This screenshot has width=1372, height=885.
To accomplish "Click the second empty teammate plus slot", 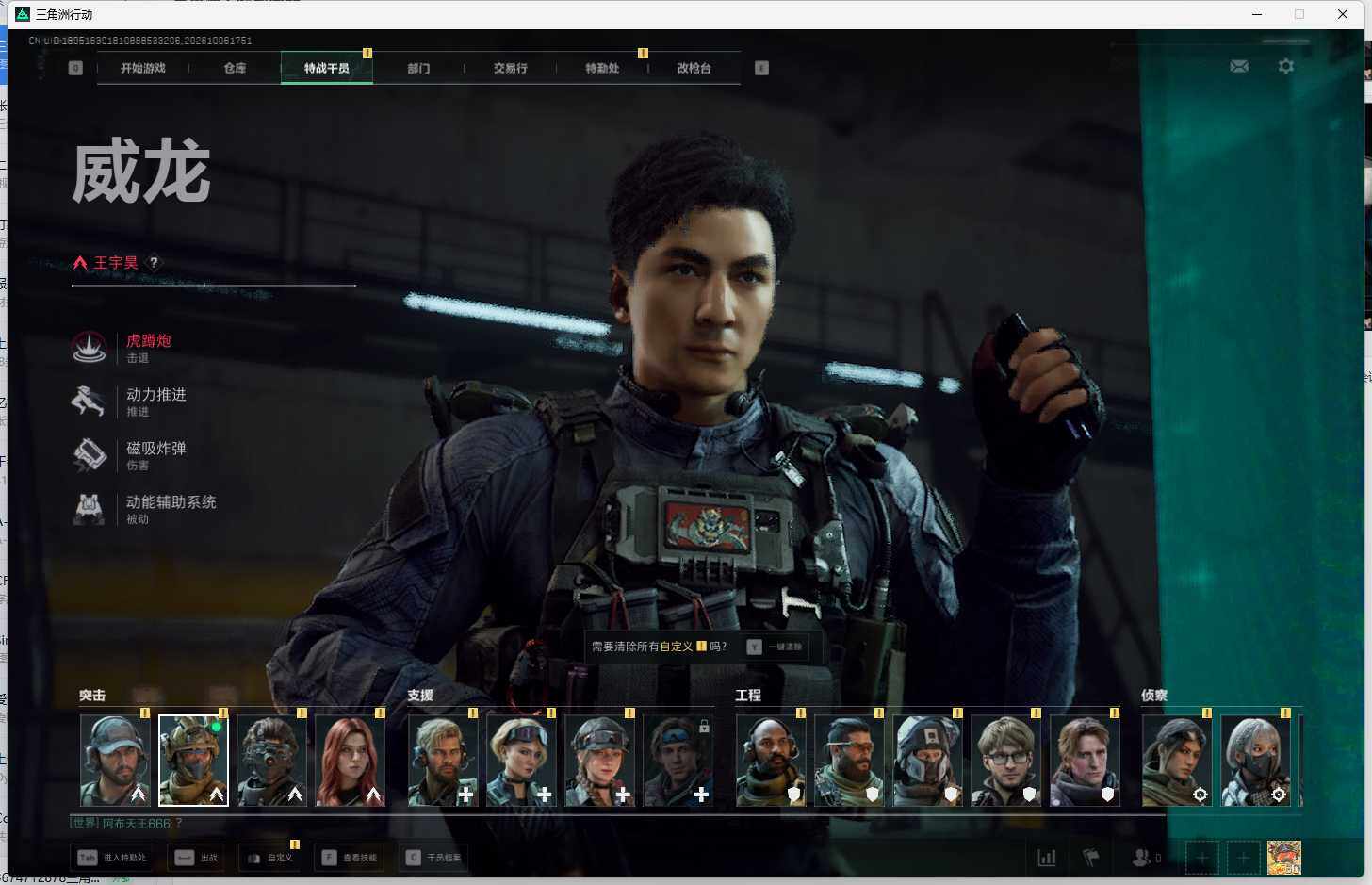I will coord(1243,858).
